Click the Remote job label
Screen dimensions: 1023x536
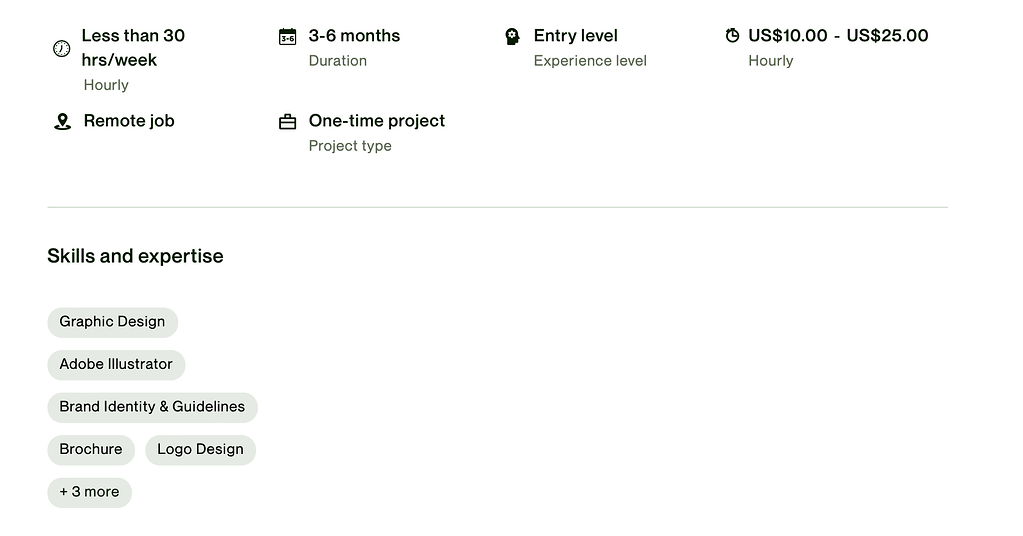[129, 121]
